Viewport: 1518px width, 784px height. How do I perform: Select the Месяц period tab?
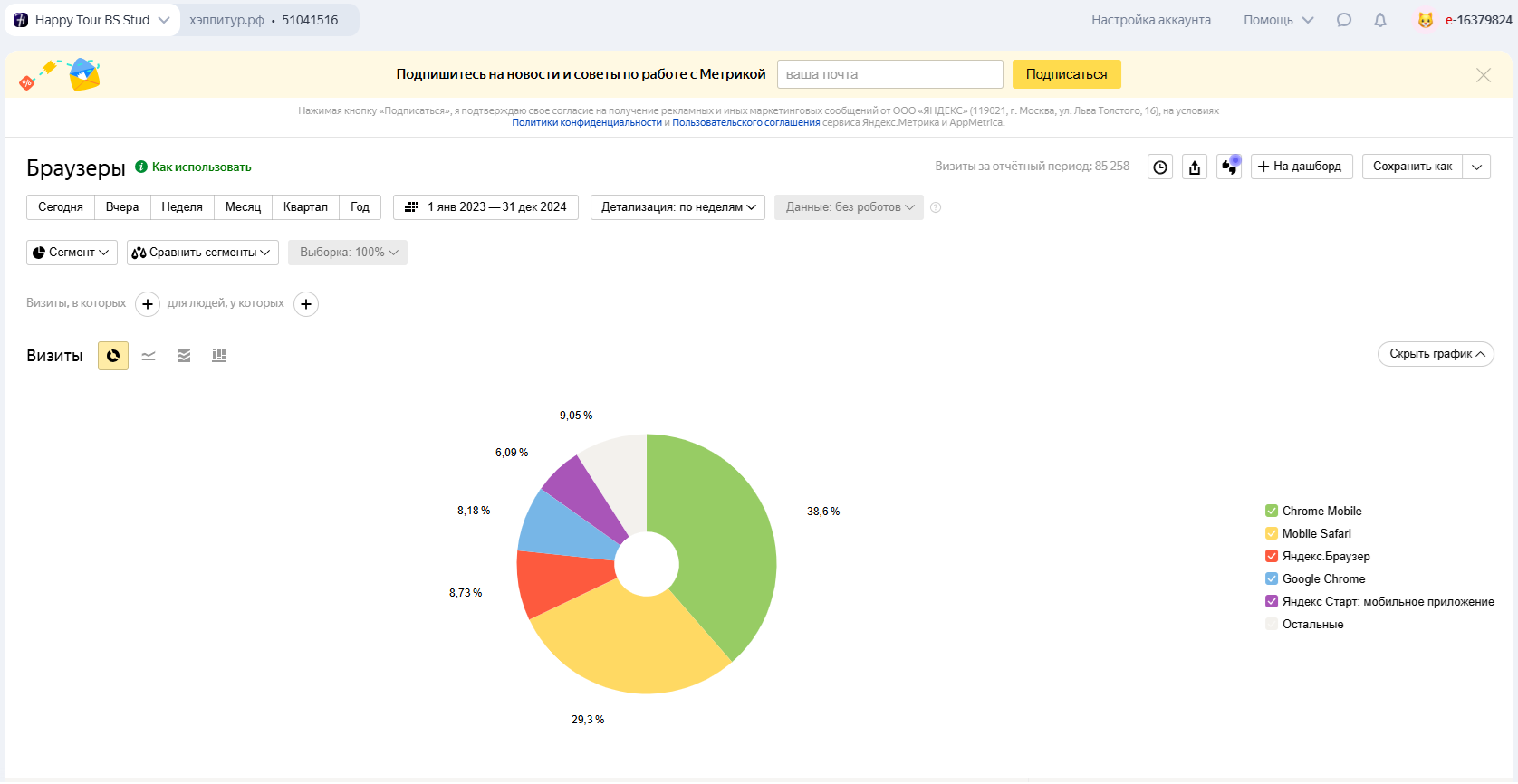coord(243,207)
